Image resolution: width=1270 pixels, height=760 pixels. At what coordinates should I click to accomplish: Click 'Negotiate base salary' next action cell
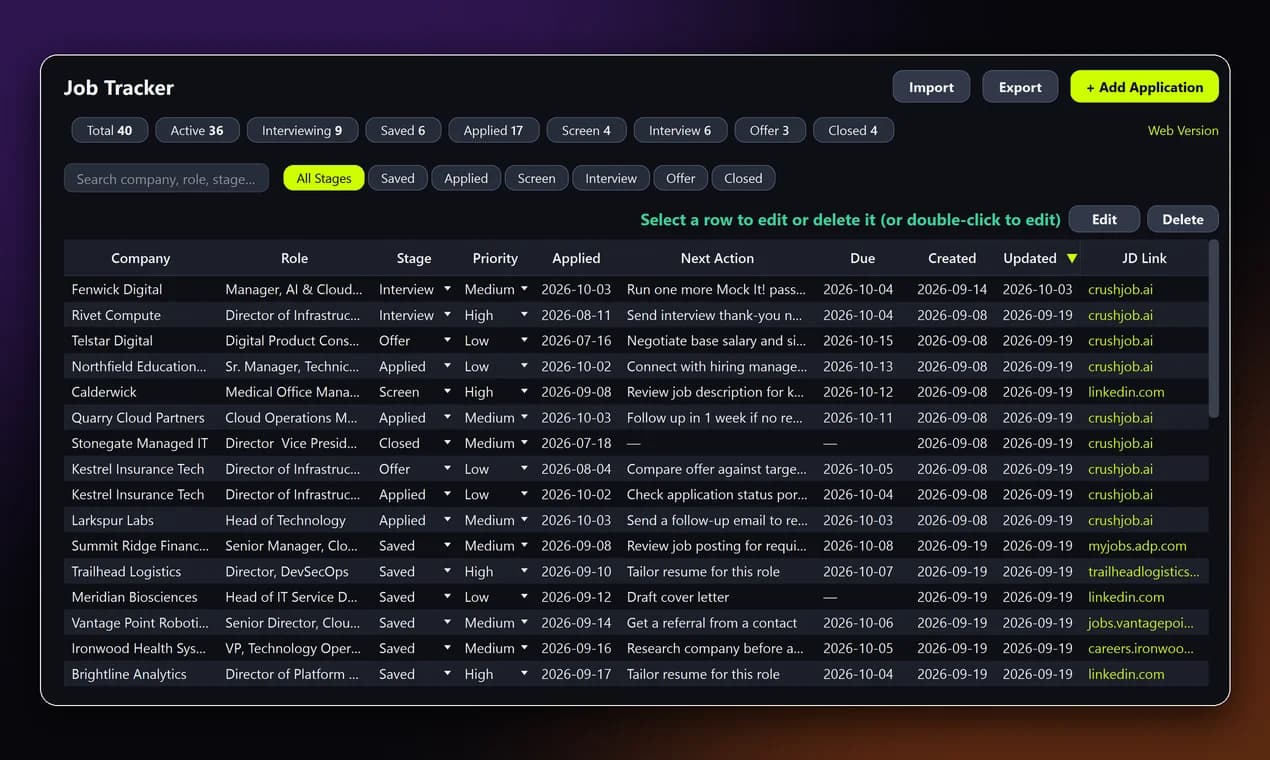click(x=716, y=341)
